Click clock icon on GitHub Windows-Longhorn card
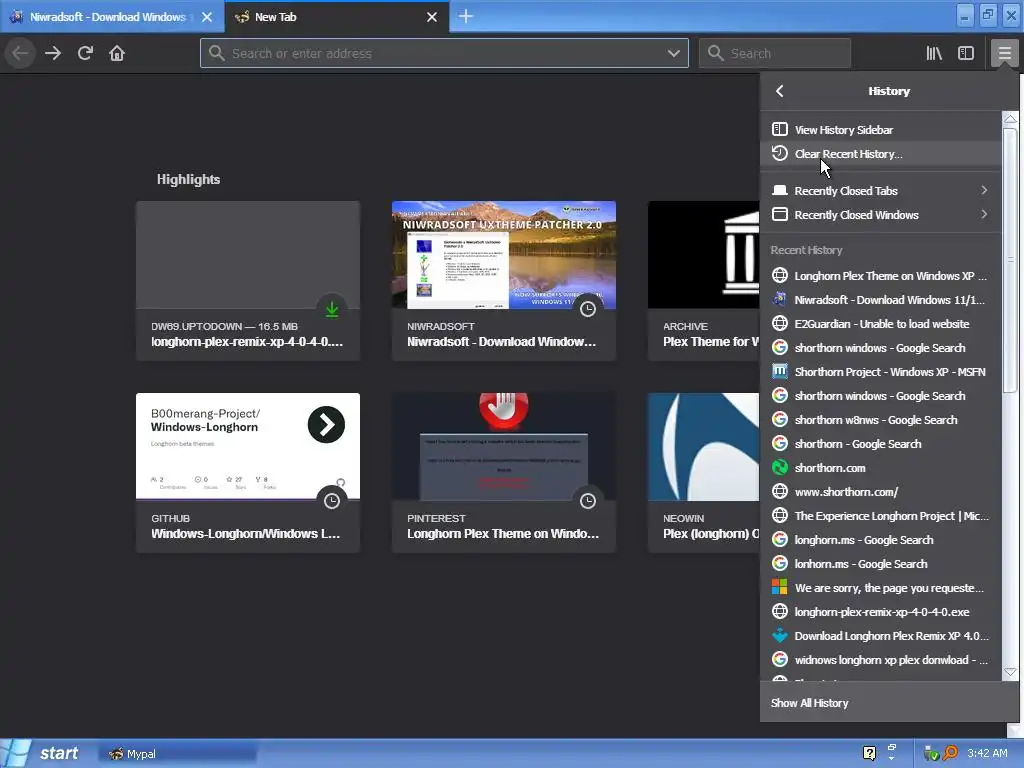This screenshot has width=1024, height=768. 332,501
